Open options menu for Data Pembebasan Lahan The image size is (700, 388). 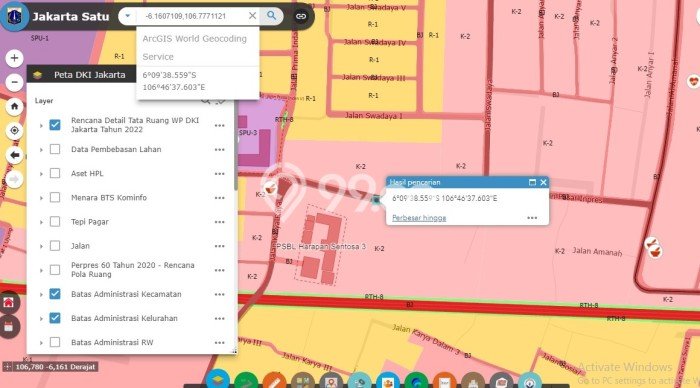click(x=219, y=150)
